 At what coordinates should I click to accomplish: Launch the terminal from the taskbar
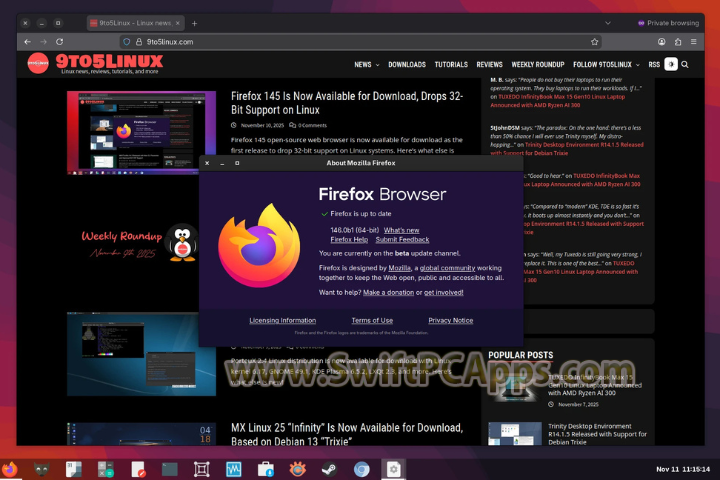169,469
